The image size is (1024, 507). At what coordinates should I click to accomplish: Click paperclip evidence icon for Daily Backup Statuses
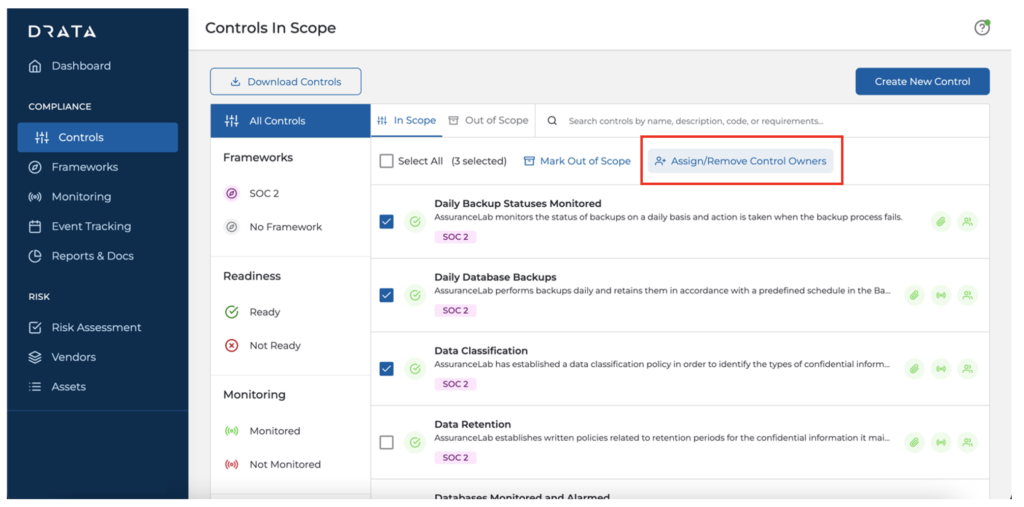click(x=940, y=222)
